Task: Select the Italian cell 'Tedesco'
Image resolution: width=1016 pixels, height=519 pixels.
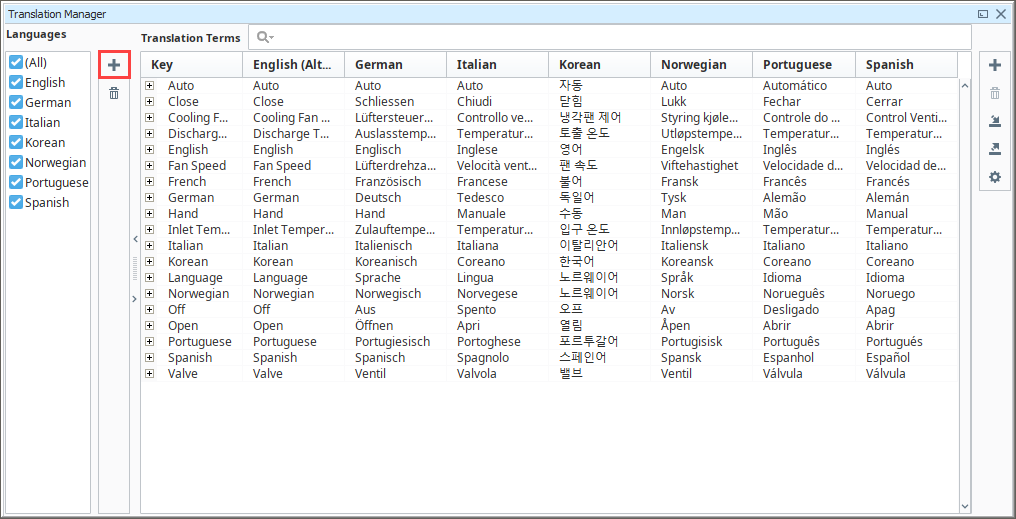Action: pos(480,198)
